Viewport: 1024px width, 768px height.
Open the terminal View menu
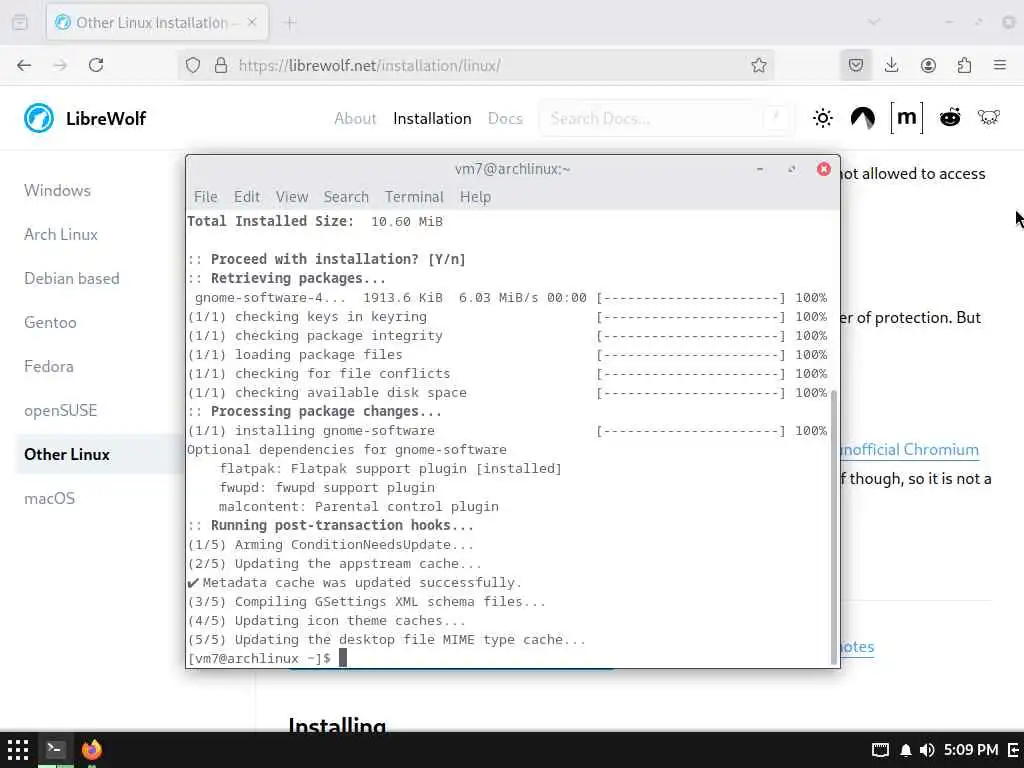coord(292,197)
